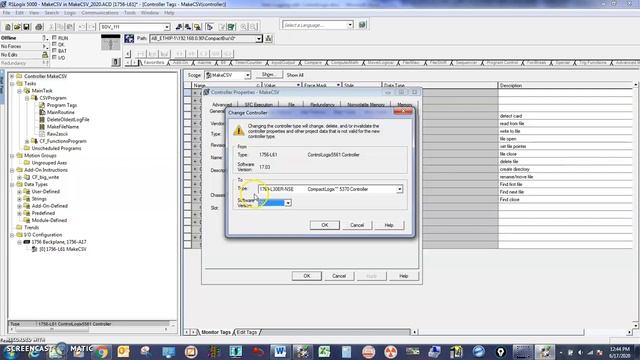Click the Paste toolbar icon
Viewport: 640px width, 360px height.
click(70, 27)
